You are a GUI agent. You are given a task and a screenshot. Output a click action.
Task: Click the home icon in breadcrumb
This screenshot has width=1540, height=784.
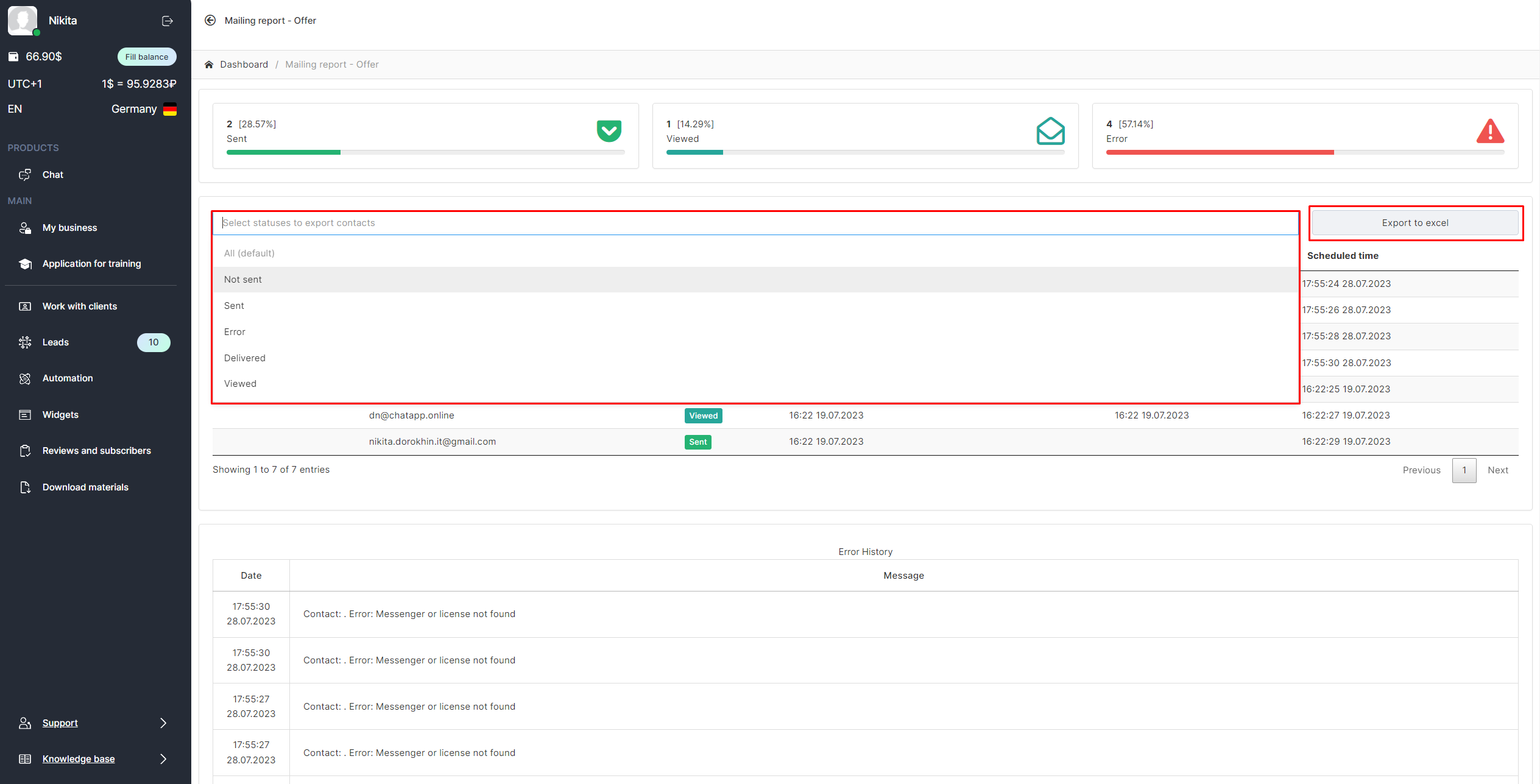pyautogui.click(x=209, y=65)
